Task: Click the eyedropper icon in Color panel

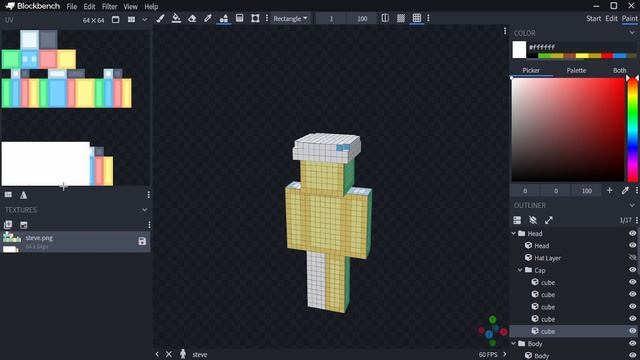Action: coord(625,191)
